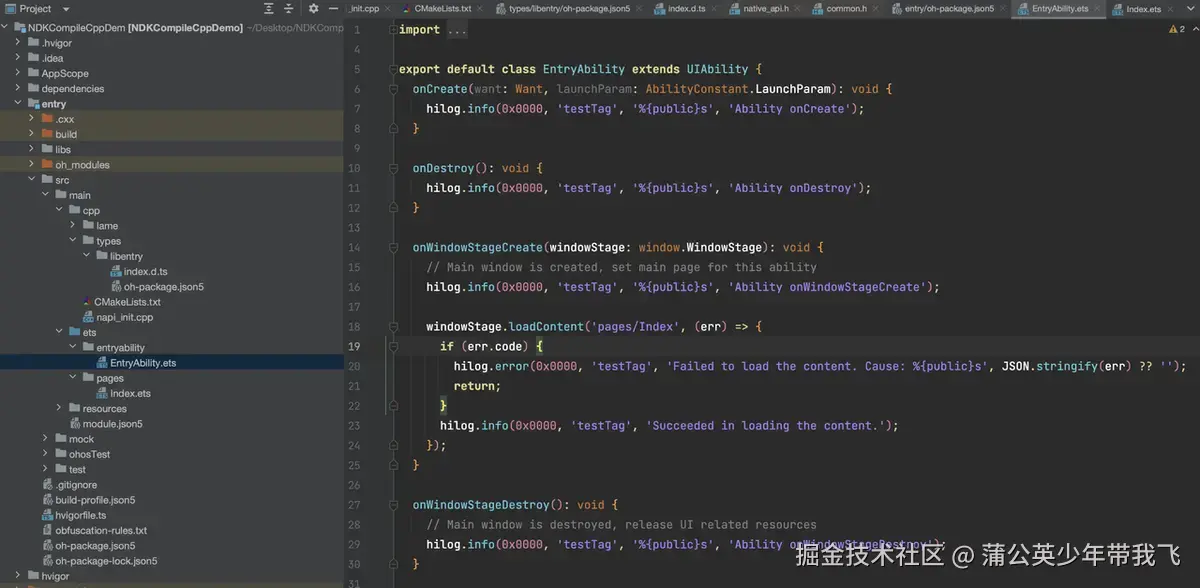
Task: Click the orange build folder icon
Action: (46, 134)
